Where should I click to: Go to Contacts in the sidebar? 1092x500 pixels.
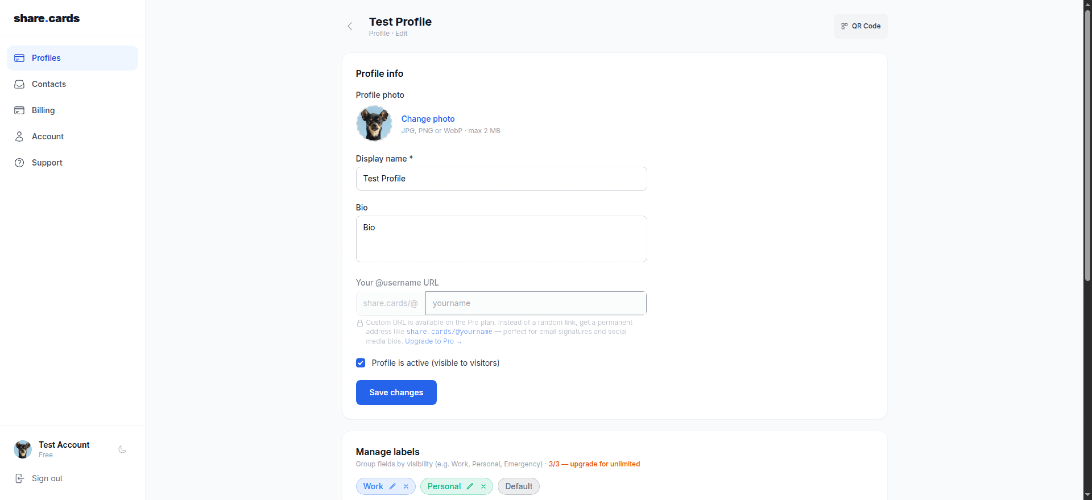click(48, 84)
